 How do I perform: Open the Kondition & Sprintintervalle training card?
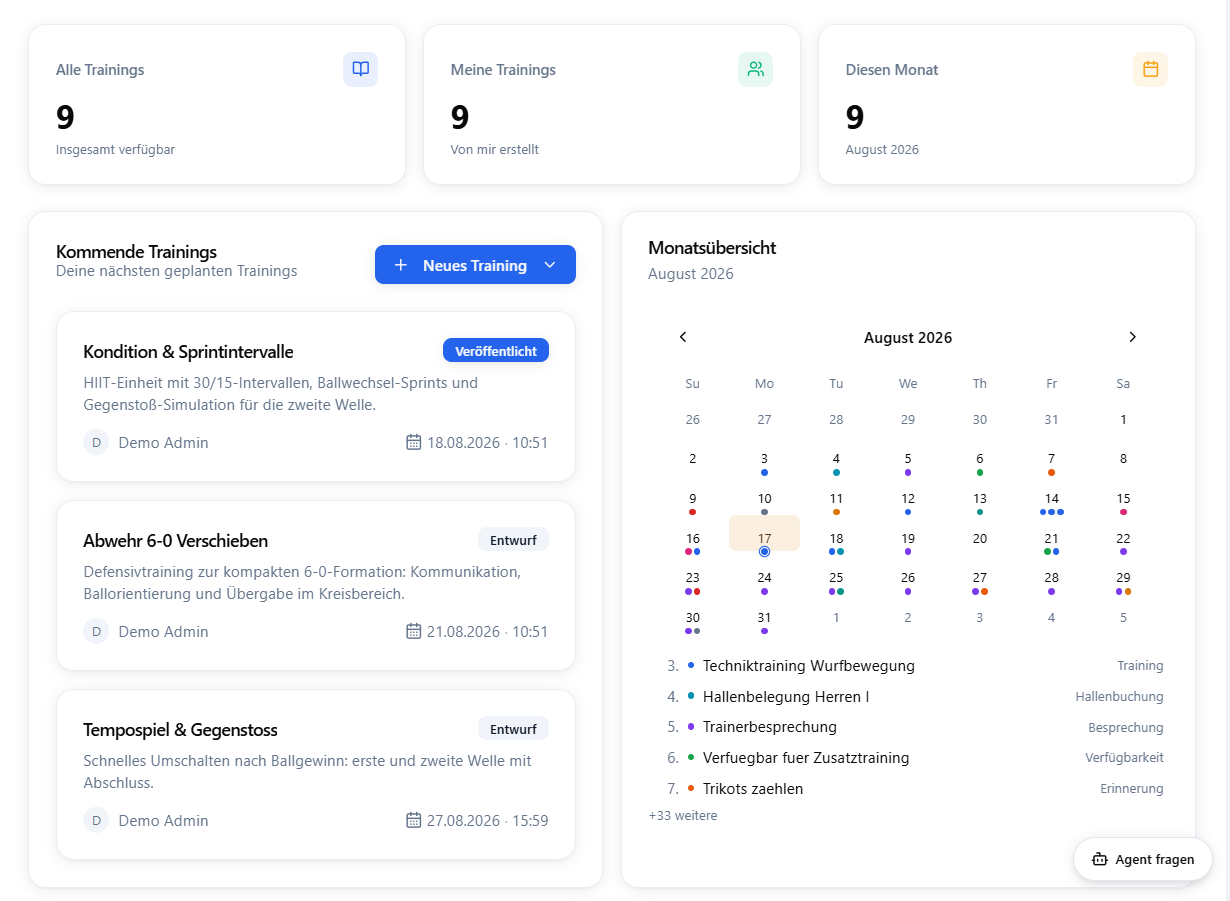tap(316, 396)
